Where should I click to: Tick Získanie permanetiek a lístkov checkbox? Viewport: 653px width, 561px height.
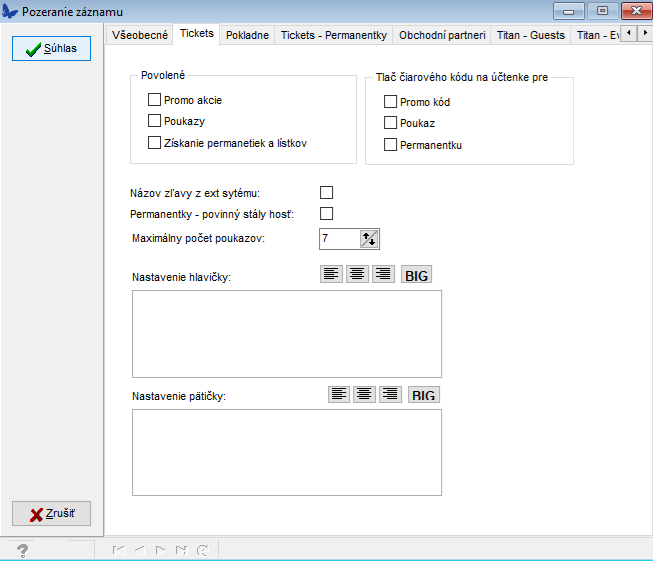154,143
